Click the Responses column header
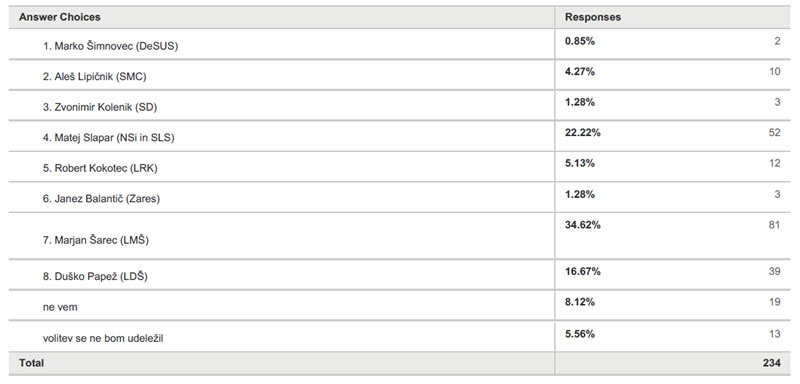 [593, 17]
